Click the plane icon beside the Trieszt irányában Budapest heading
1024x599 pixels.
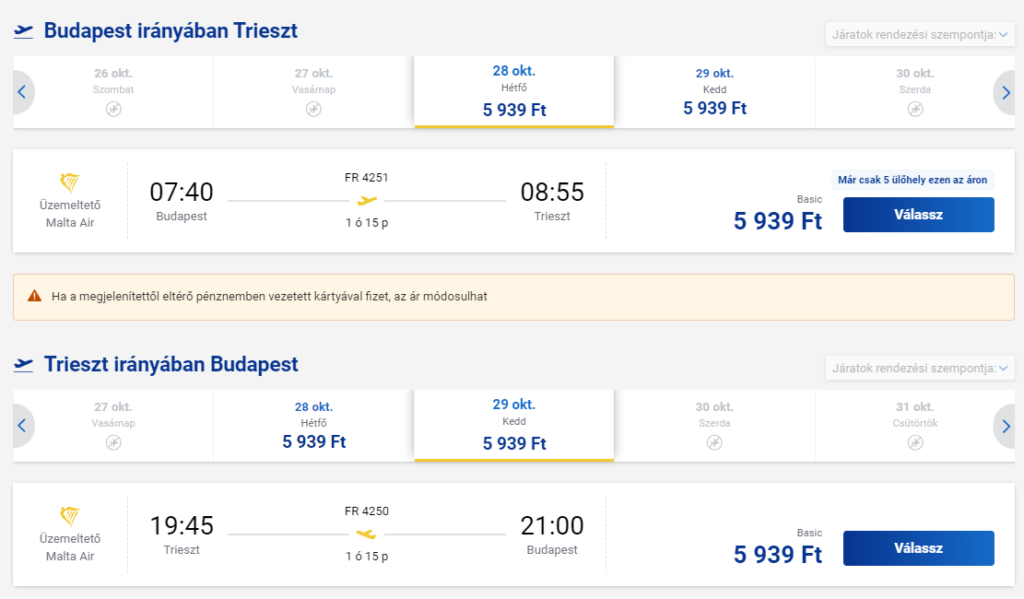pos(24,364)
